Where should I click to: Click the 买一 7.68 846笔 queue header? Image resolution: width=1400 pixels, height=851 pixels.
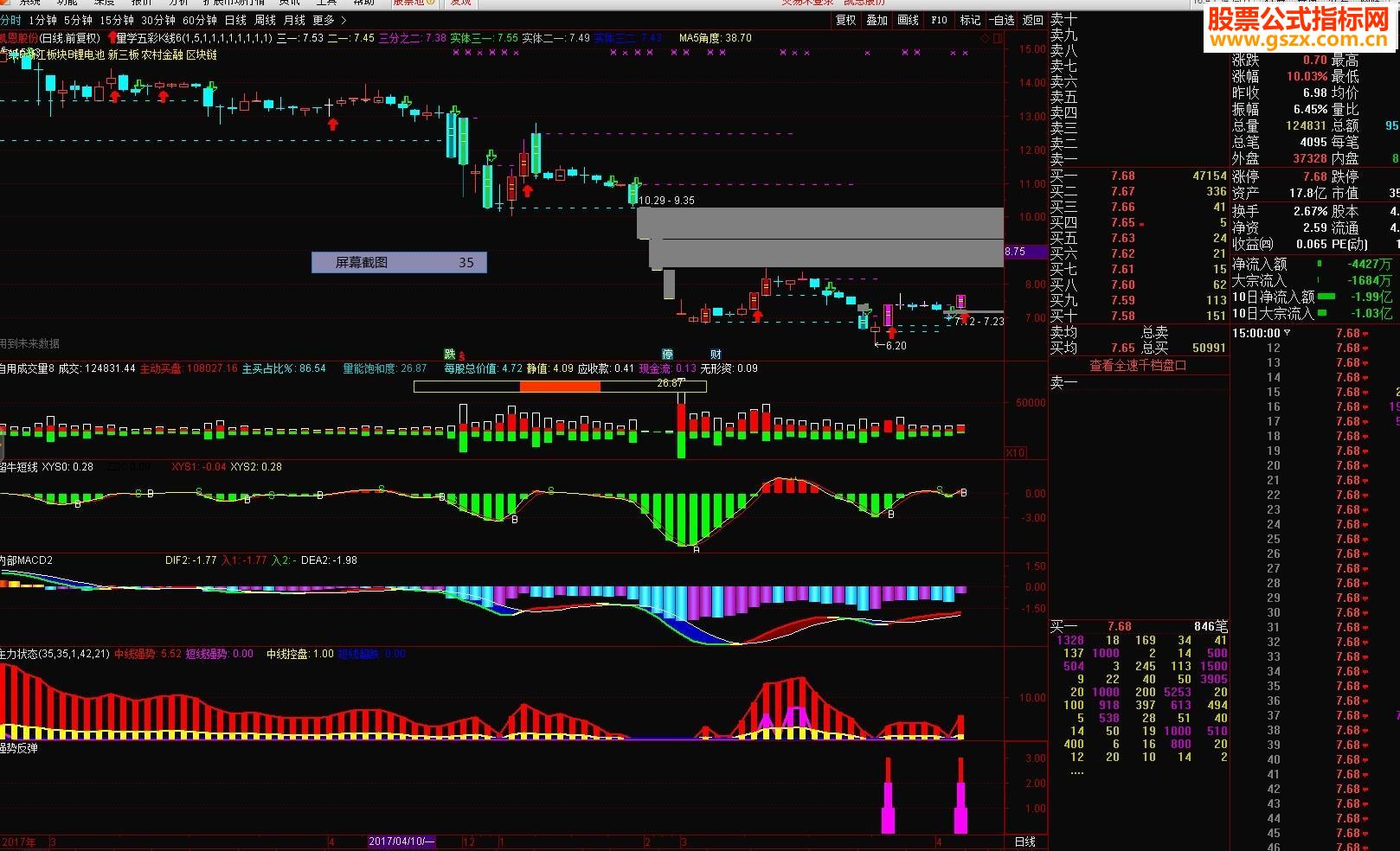1139,626
